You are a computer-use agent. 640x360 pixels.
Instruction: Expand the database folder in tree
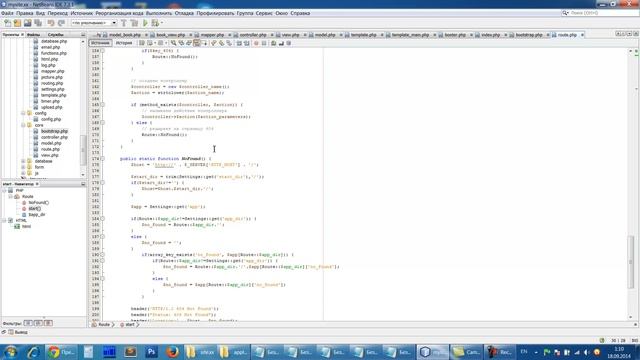(23, 161)
